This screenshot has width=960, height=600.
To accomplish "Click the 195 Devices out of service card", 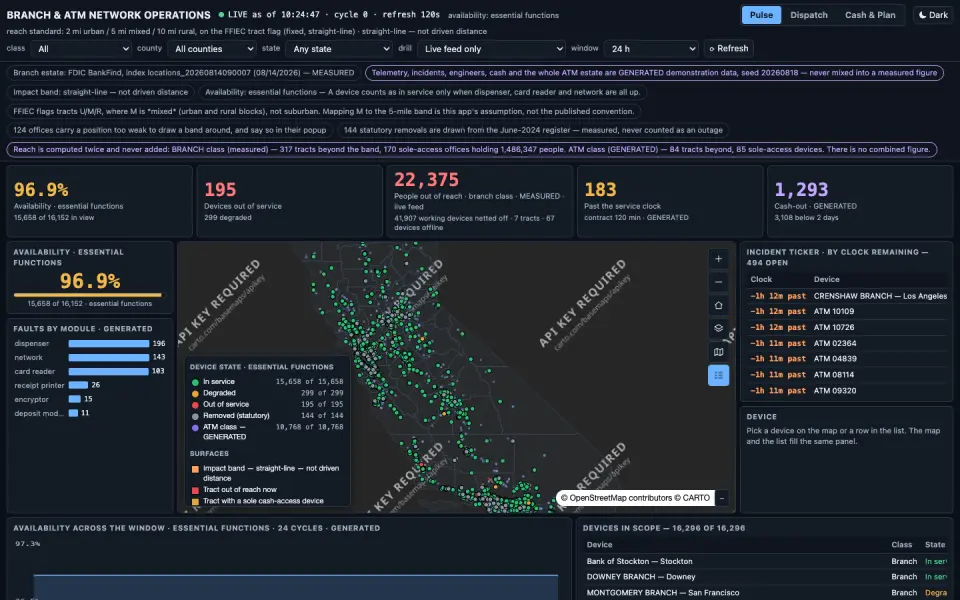I will [290, 201].
